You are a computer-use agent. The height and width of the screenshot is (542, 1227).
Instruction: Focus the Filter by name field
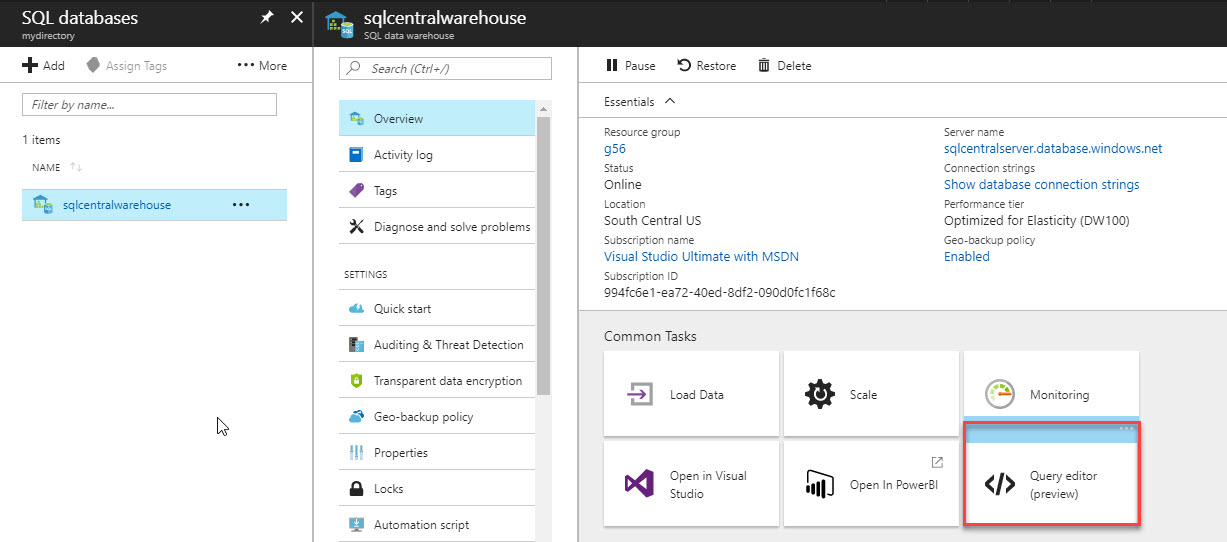pos(149,104)
